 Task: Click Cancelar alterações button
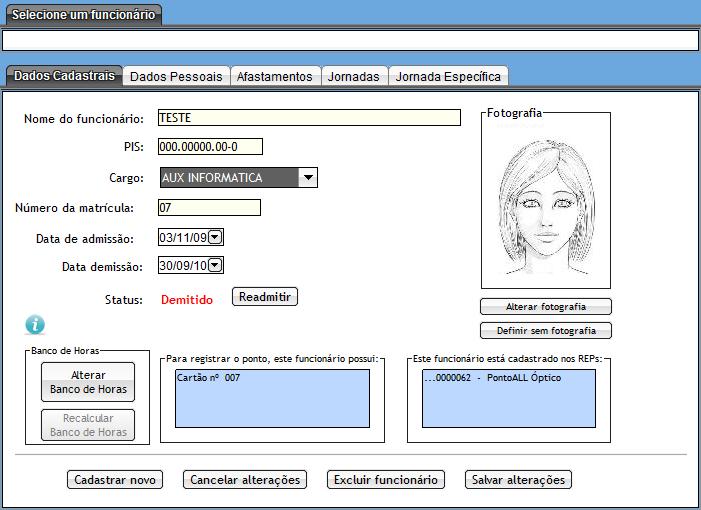(245, 480)
